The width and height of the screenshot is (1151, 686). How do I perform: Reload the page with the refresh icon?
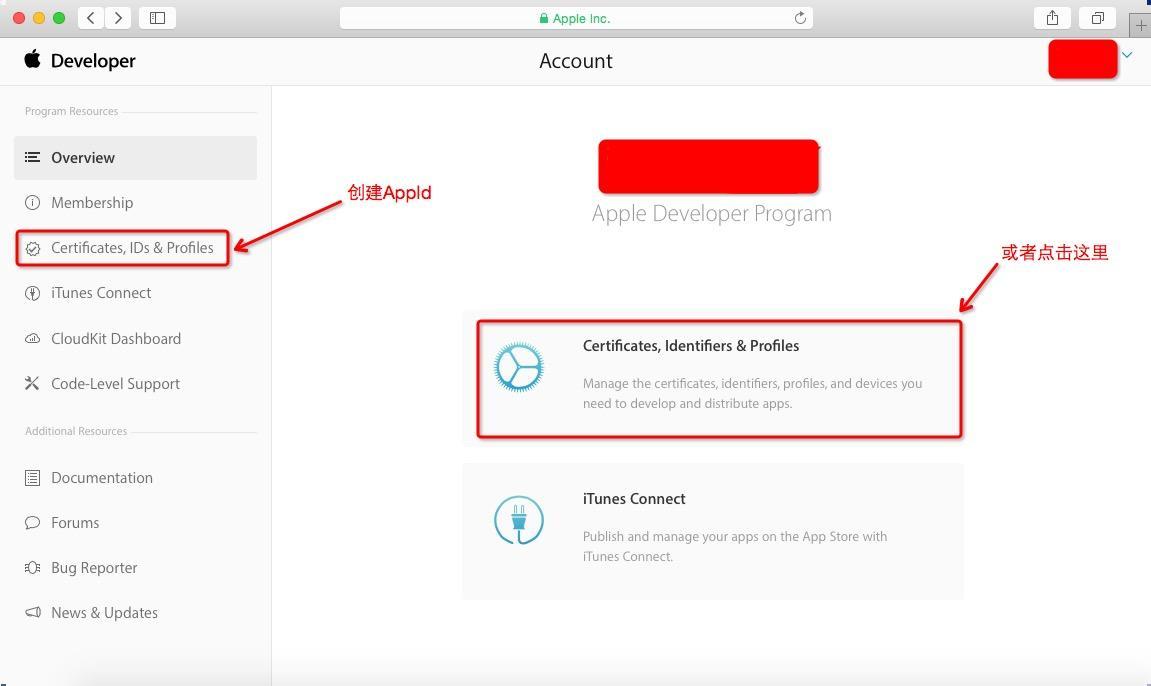800,18
